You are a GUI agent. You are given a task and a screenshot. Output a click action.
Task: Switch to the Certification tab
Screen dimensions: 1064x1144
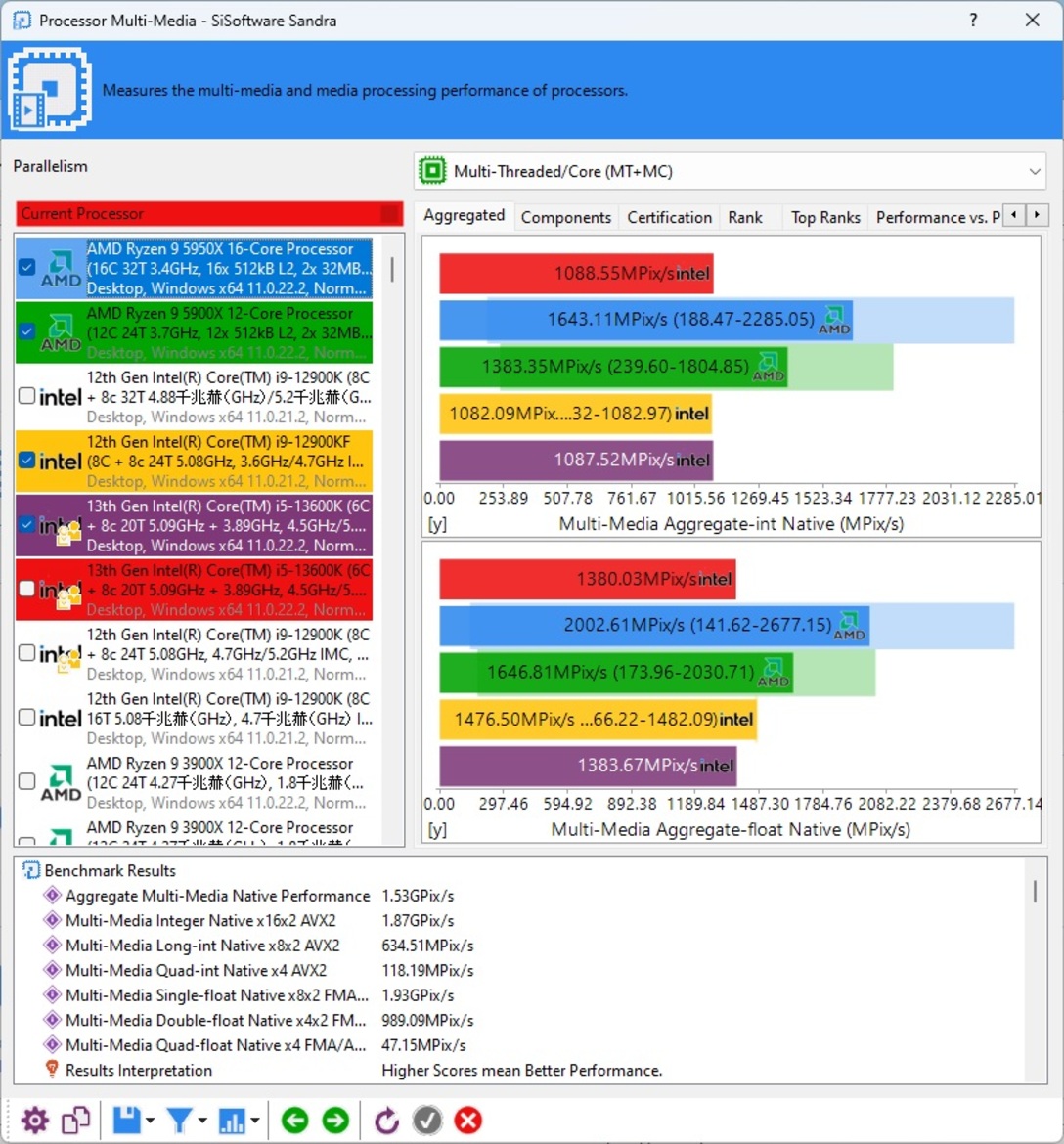(x=669, y=217)
